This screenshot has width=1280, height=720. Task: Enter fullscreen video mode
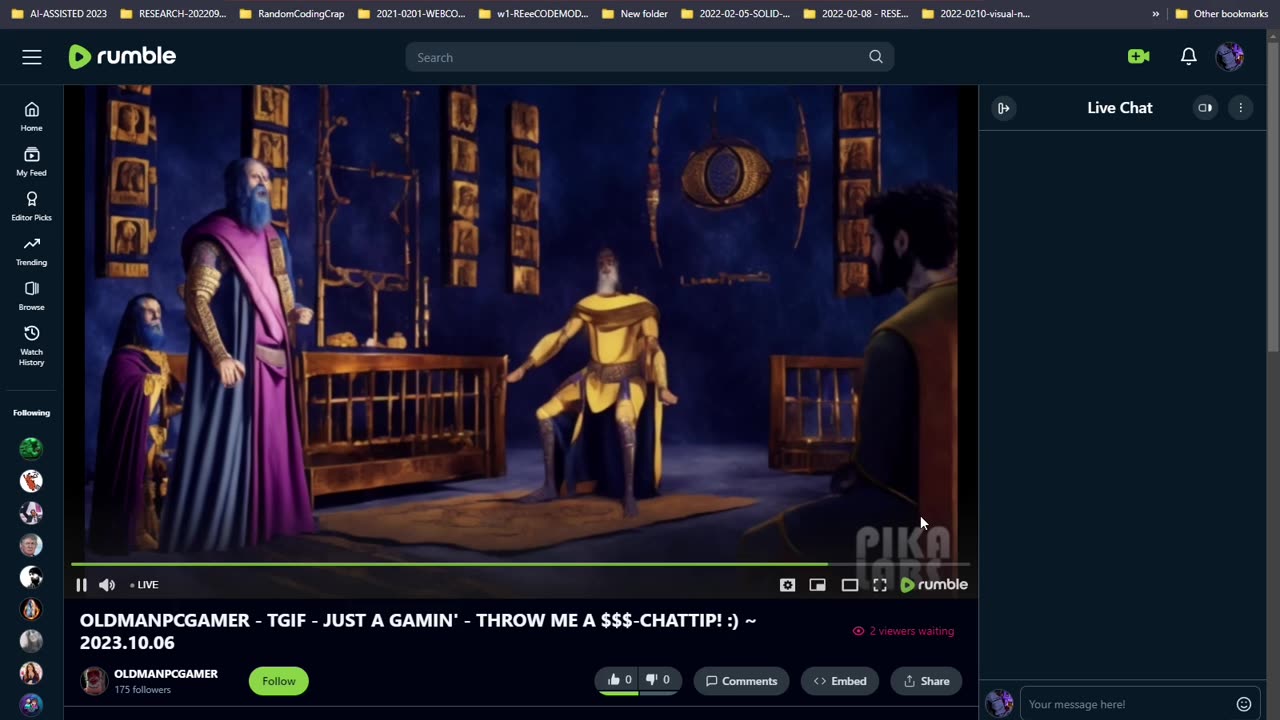pos(880,585)
